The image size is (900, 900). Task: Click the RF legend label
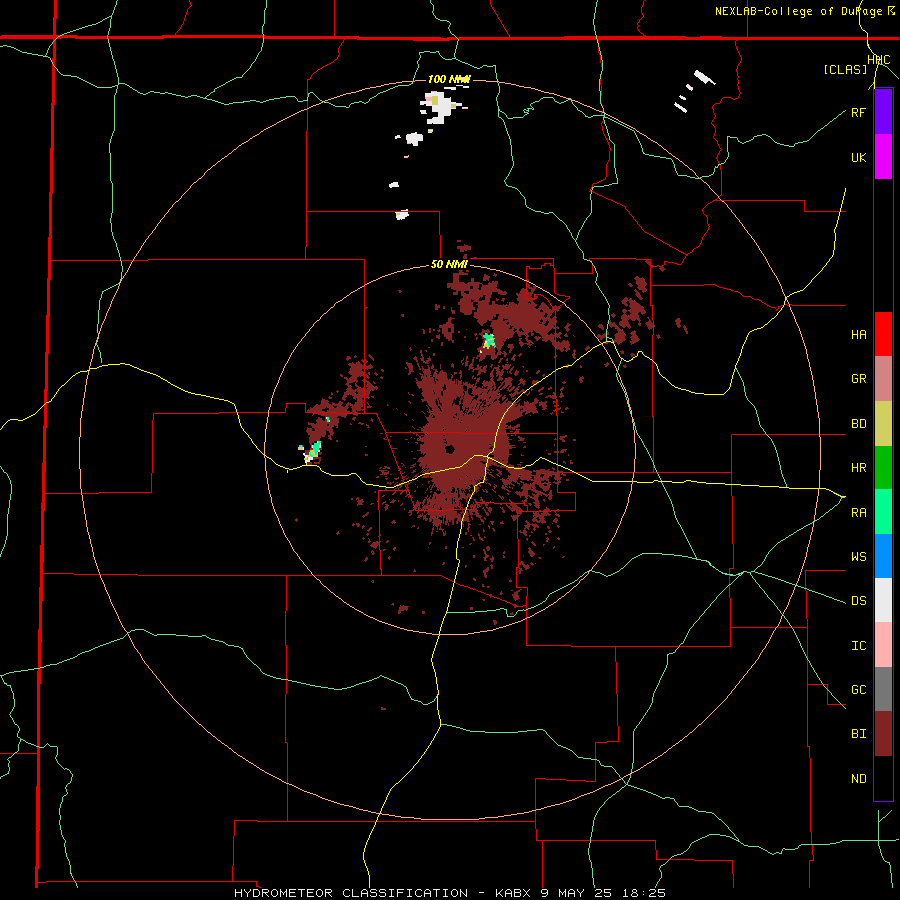coord(858,112)
